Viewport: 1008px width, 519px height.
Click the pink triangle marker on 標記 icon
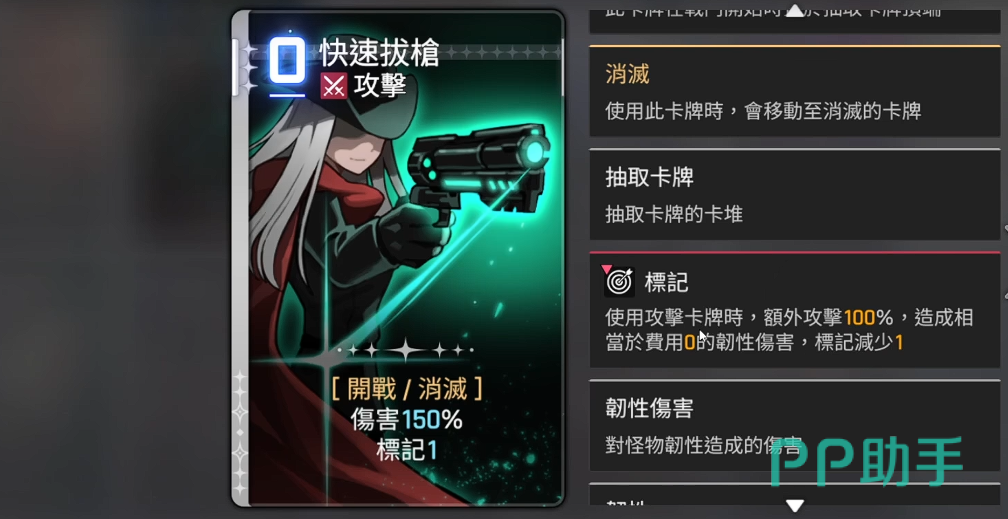click(x=606, y=268)
